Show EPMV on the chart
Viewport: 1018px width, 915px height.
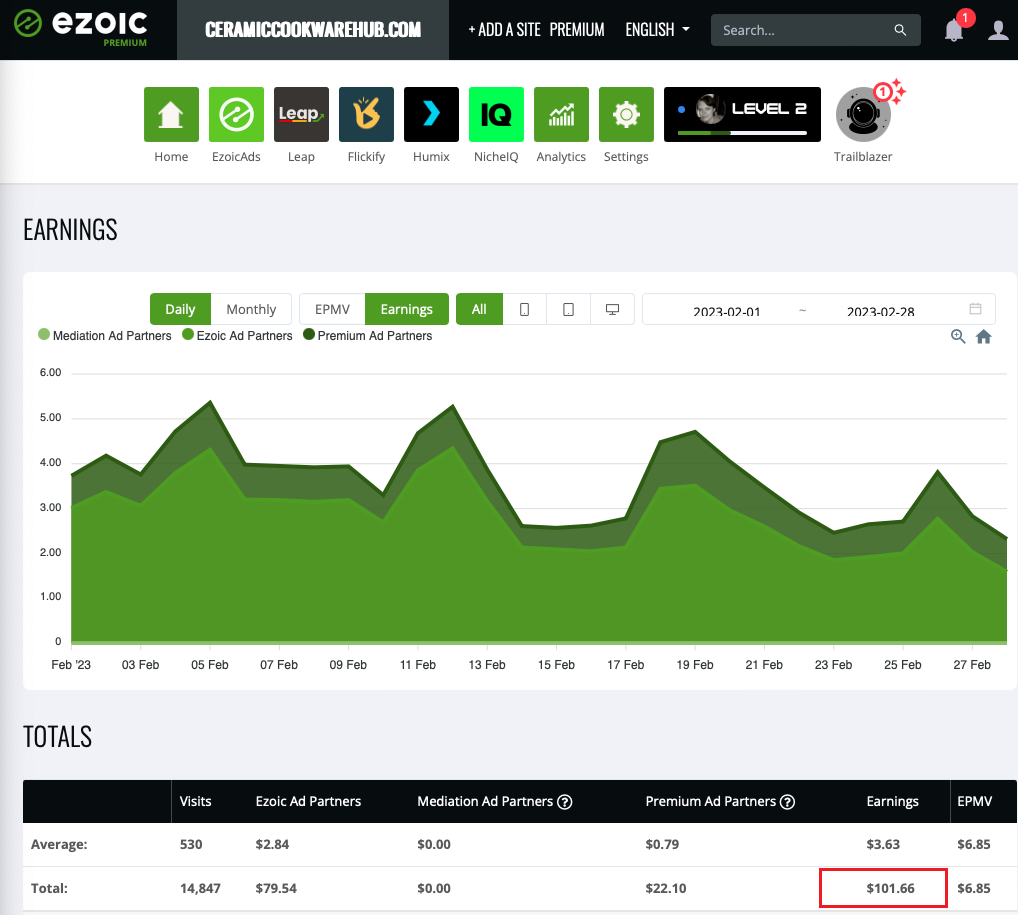332,309
